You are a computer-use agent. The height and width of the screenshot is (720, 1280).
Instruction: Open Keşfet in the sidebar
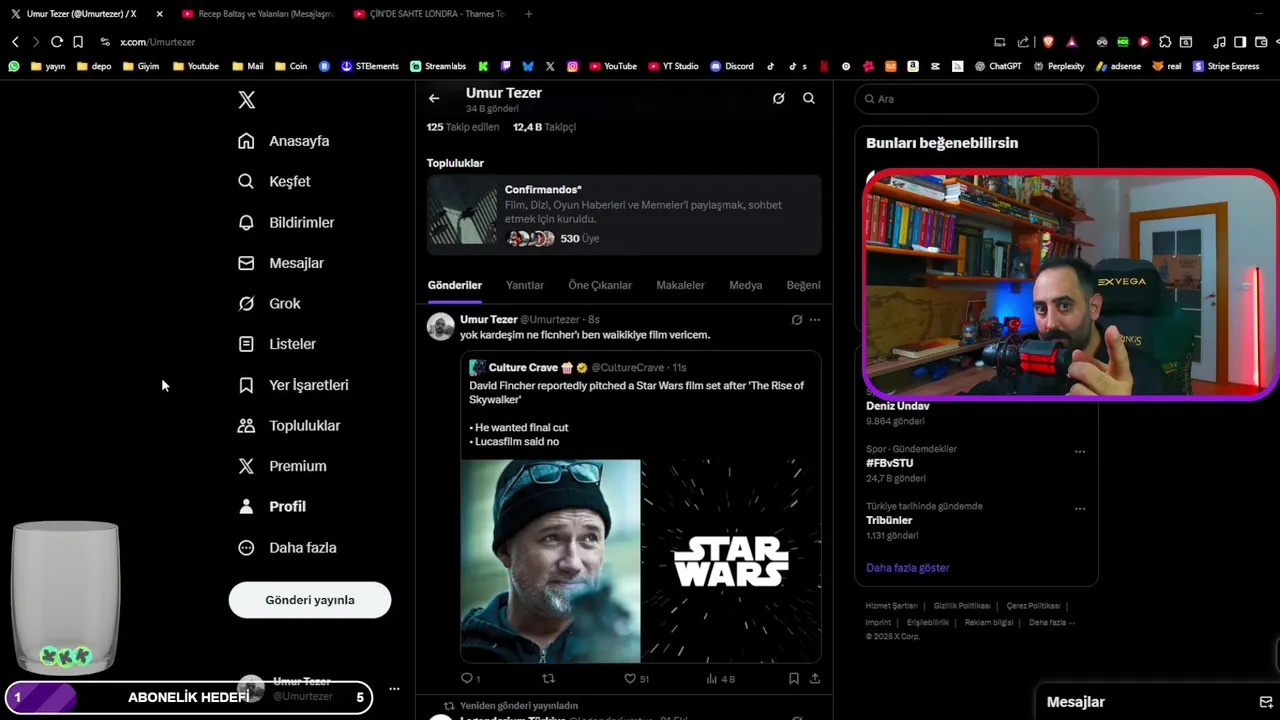(275, 181)
